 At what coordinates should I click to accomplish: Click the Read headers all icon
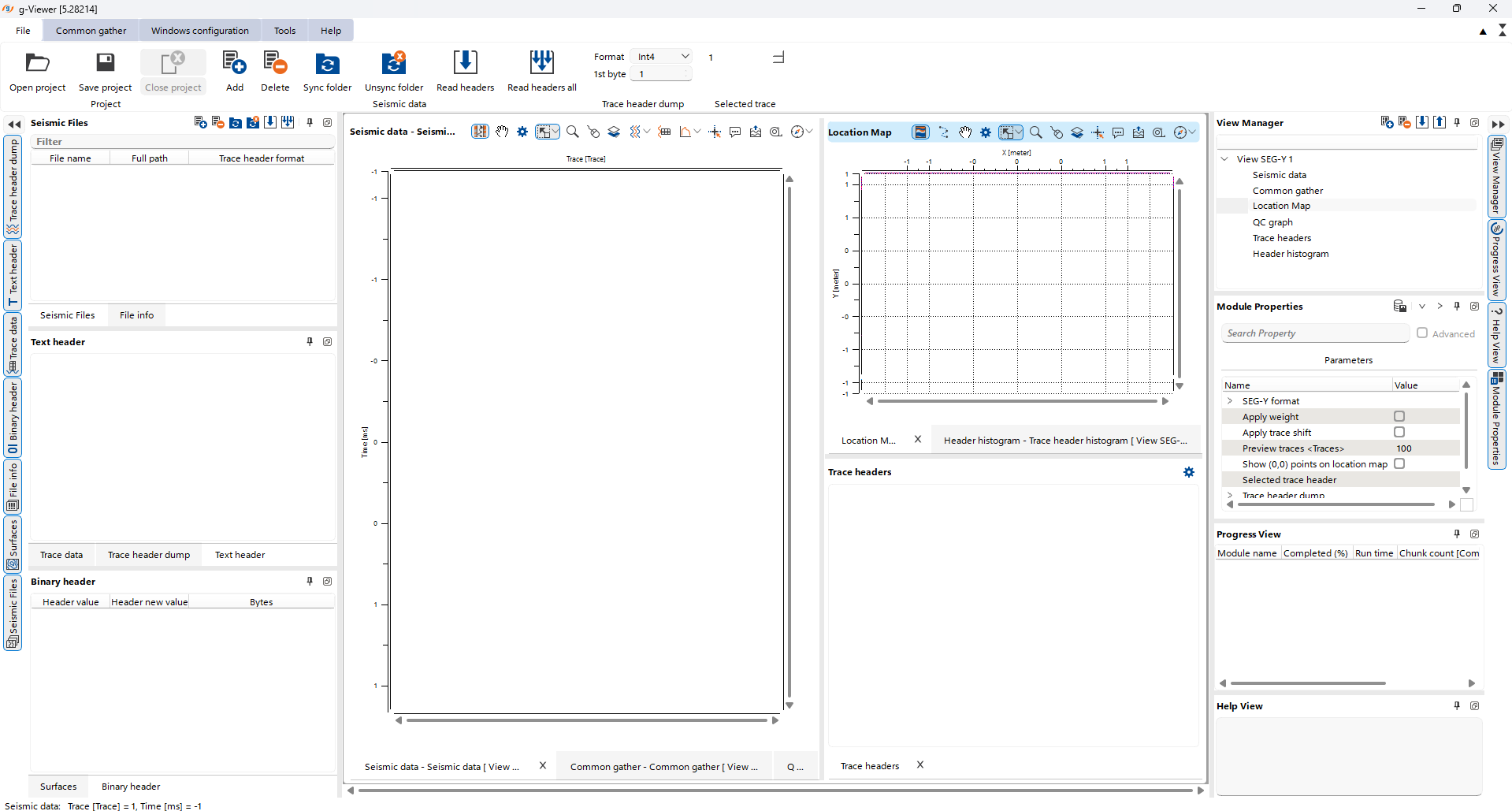[541, 63]
